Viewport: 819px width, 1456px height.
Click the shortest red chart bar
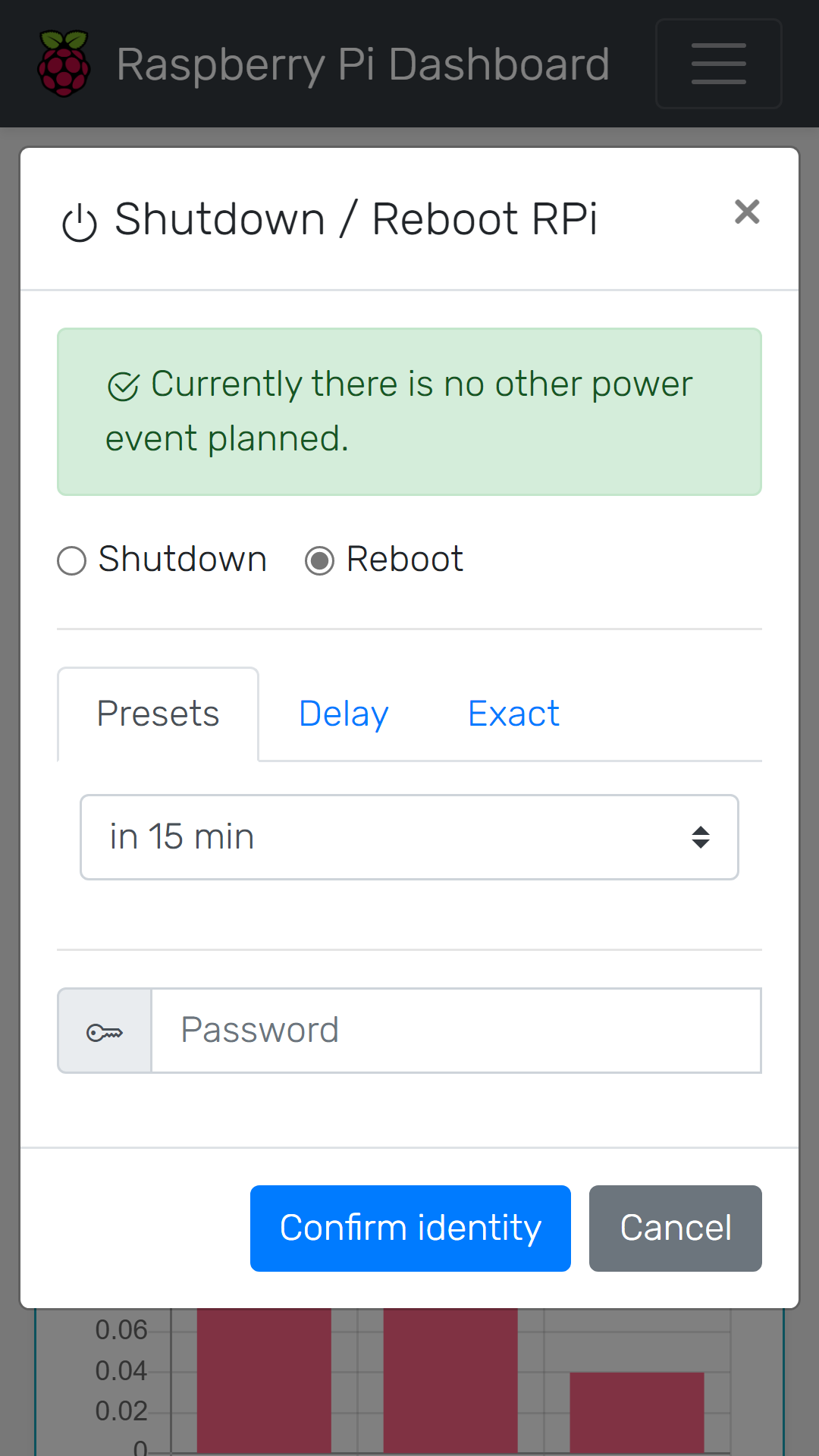[x=637, y=1410]
